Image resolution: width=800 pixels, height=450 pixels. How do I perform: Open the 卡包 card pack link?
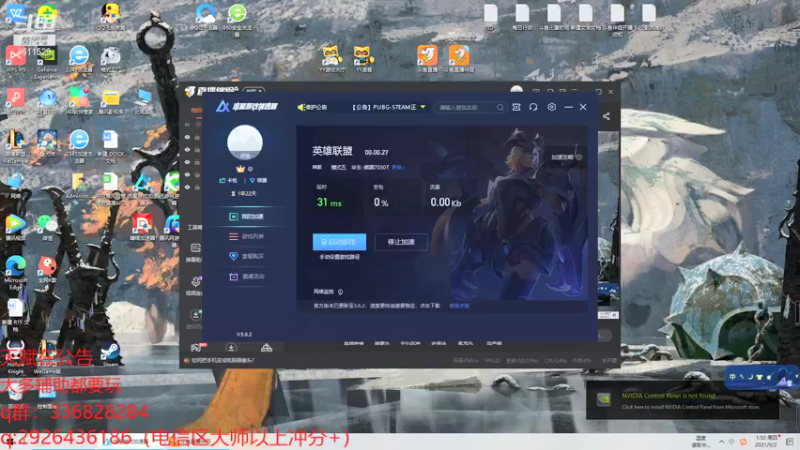point(229,181)
